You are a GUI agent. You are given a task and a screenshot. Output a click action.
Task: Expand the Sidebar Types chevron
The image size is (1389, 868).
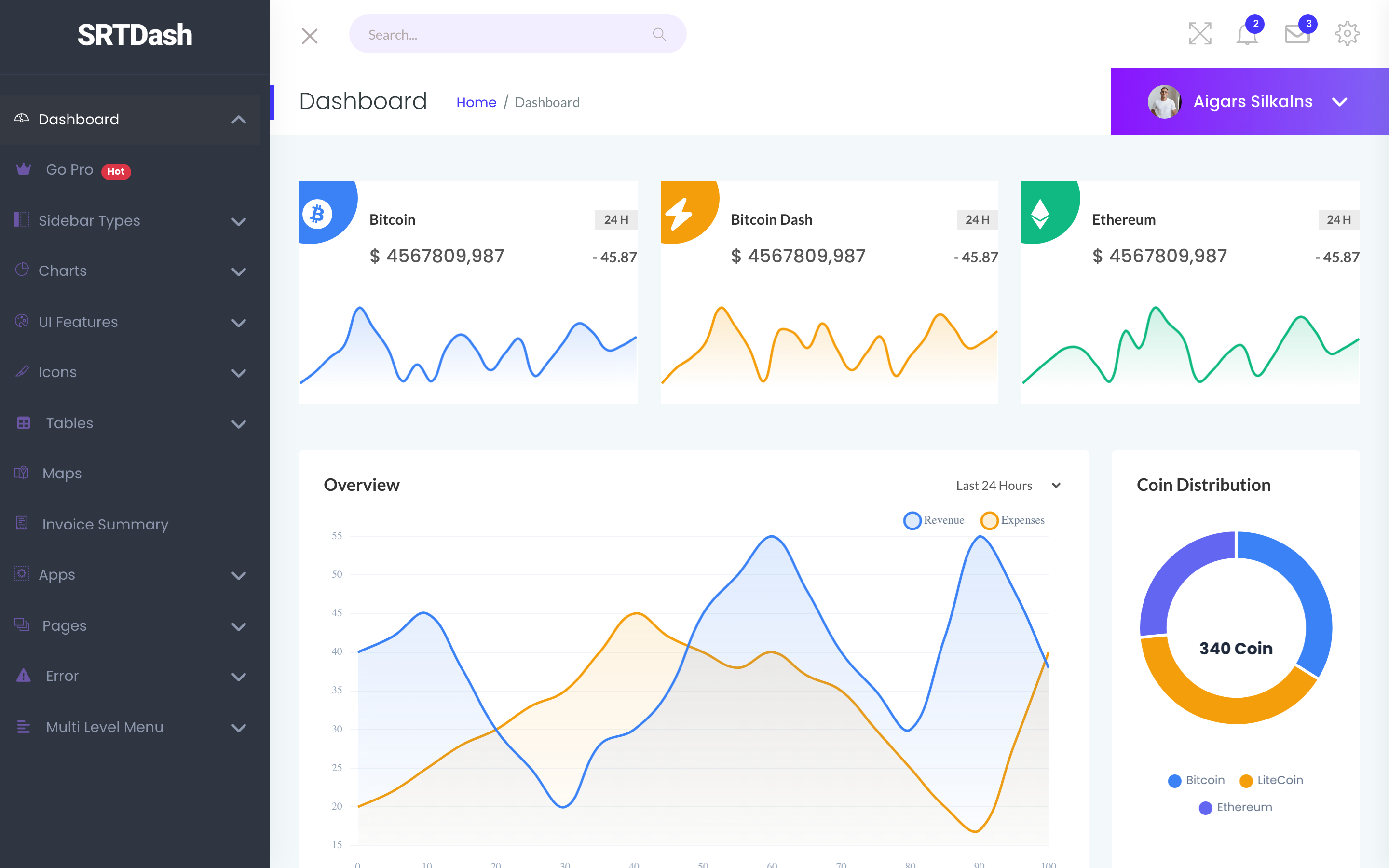pyautogui.click(x=239, y=221)
